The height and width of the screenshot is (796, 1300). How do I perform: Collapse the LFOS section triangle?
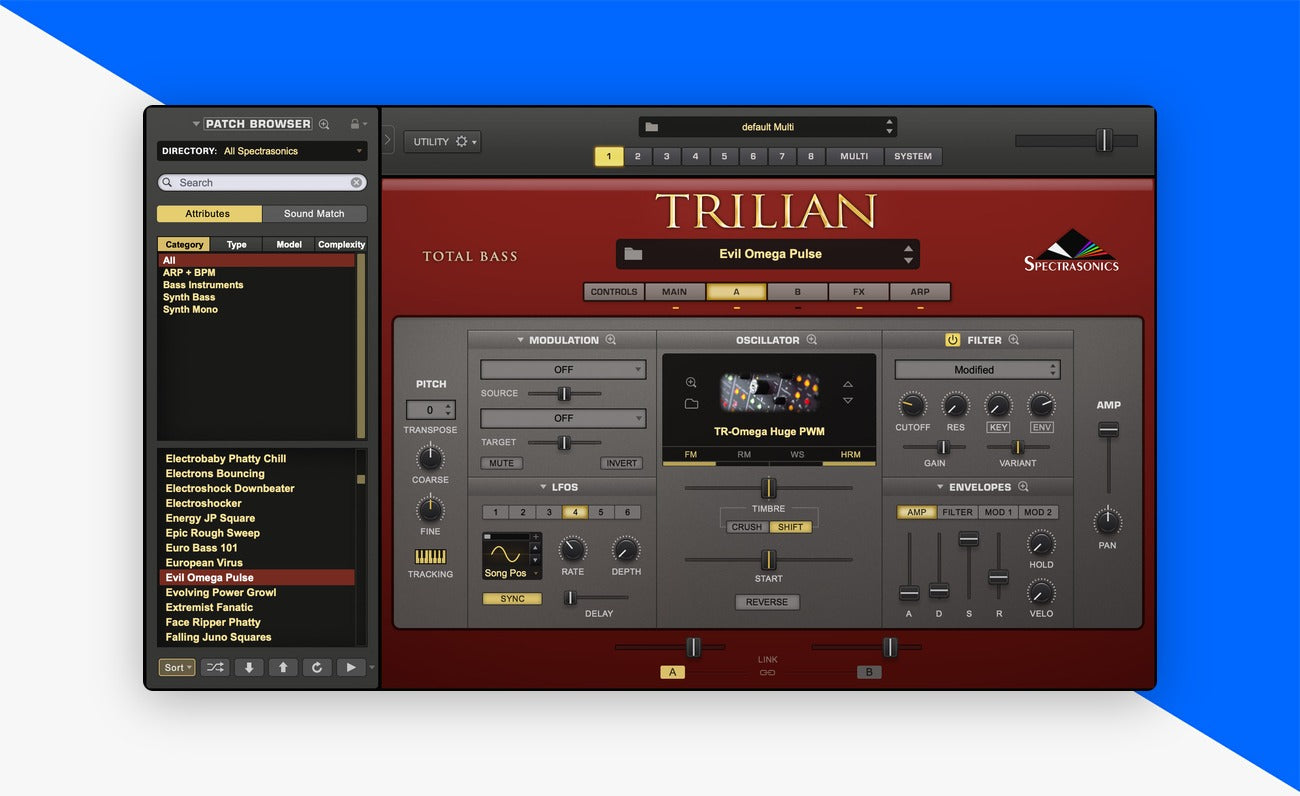(542, 487)
